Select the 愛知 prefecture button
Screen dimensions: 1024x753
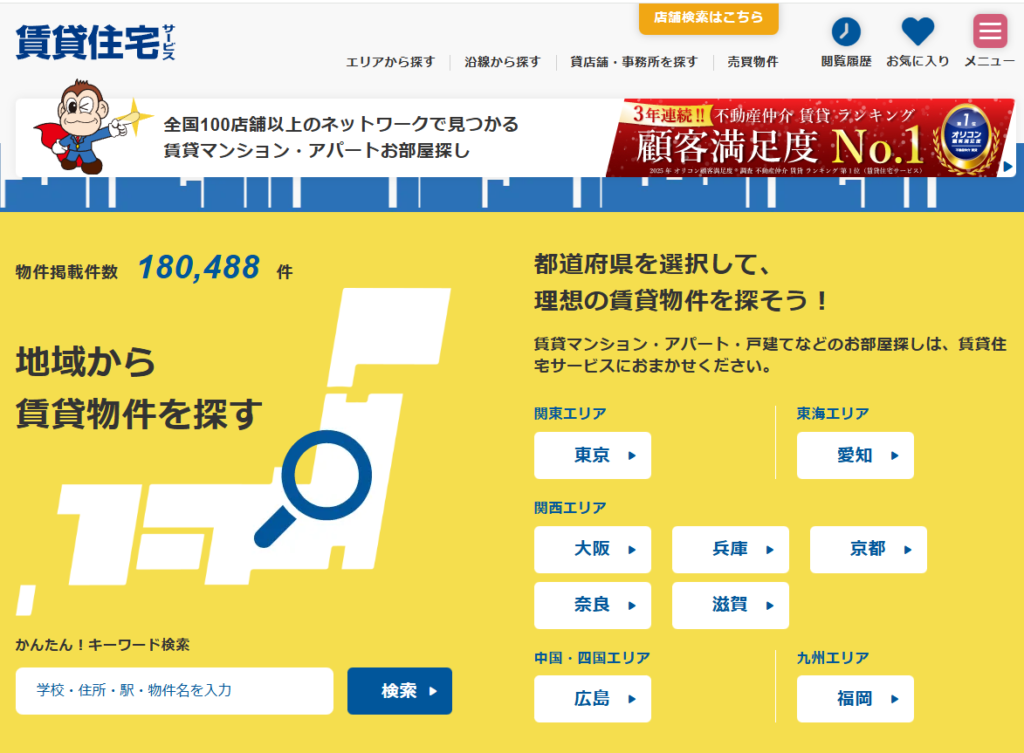(x=855, y=456)
